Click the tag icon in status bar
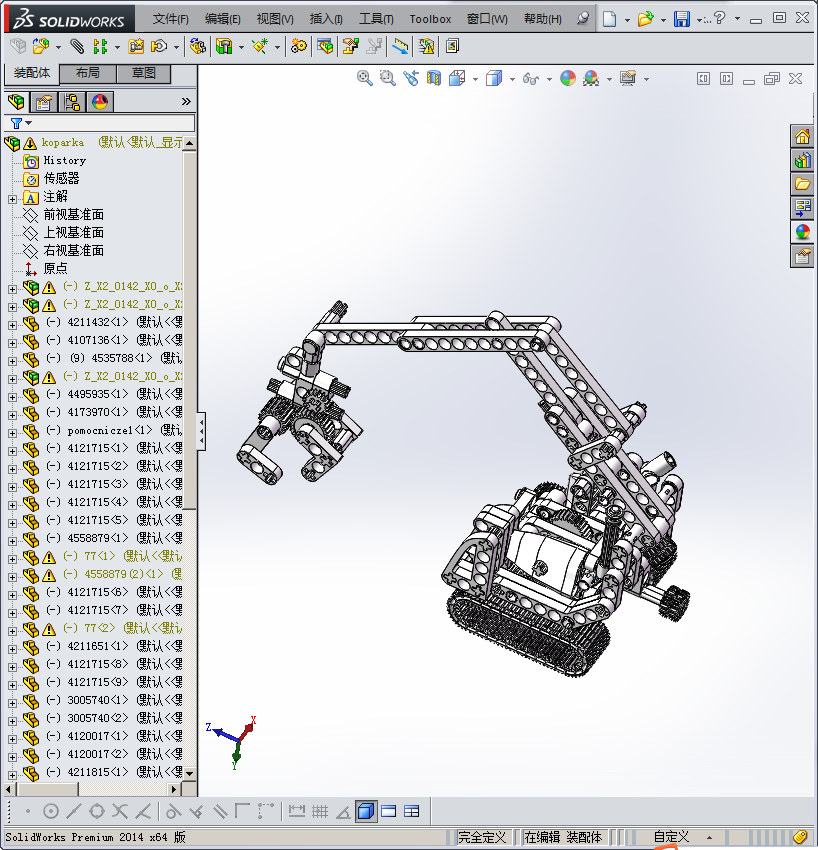The width and height of the screenshot is (818, 850). 800,837
